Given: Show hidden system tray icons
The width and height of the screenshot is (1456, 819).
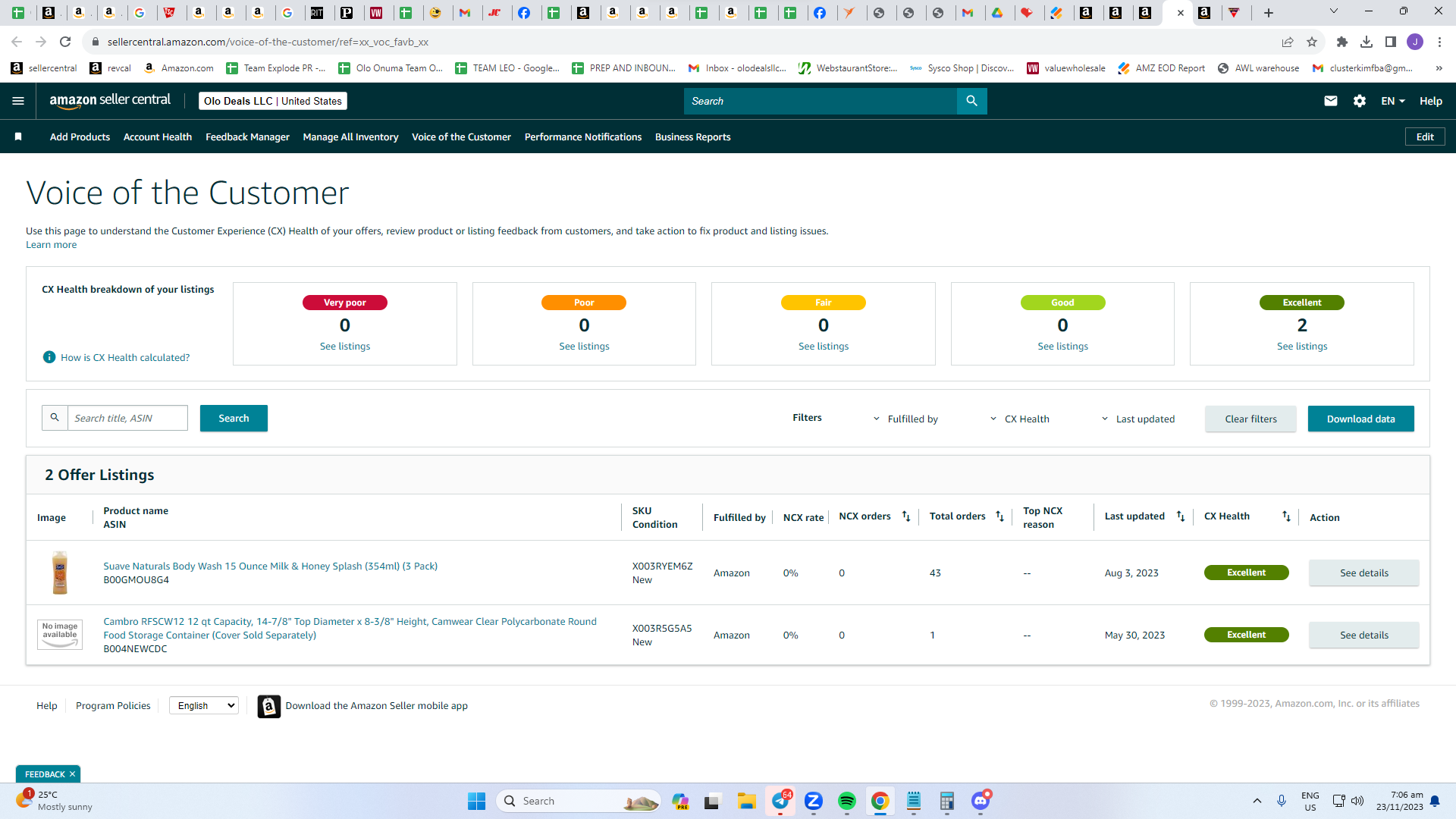Looking at the screenshot, I should [1257, 801].
